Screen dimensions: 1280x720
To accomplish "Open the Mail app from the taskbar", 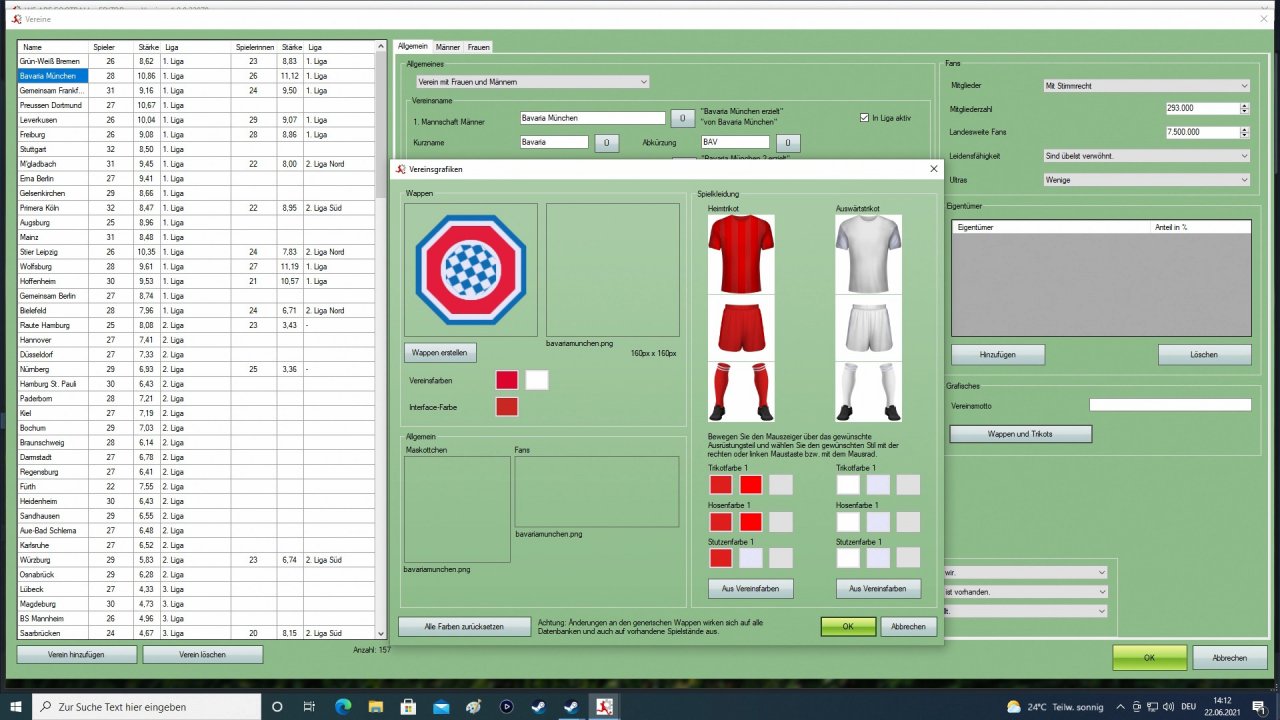I will (x=441, y=707).
